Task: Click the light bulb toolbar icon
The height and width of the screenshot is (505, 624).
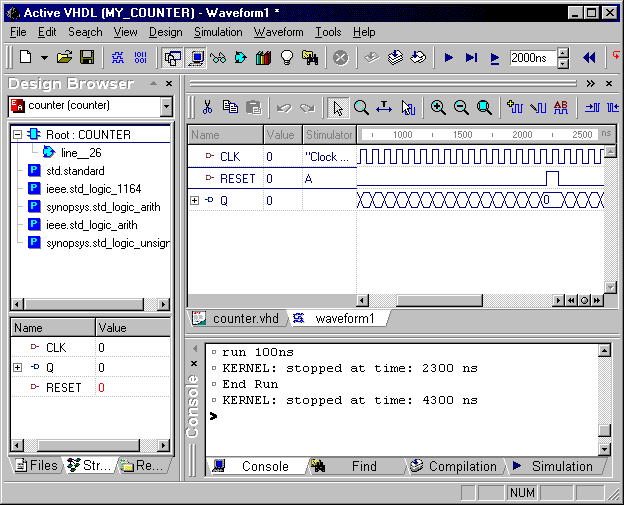Action: click(x=287, y=58)
